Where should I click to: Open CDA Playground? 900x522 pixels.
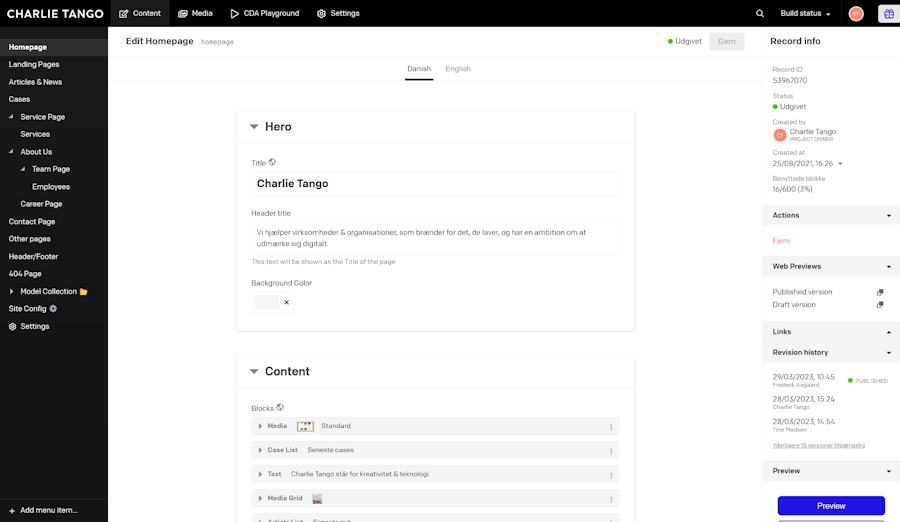pos(265,13)
